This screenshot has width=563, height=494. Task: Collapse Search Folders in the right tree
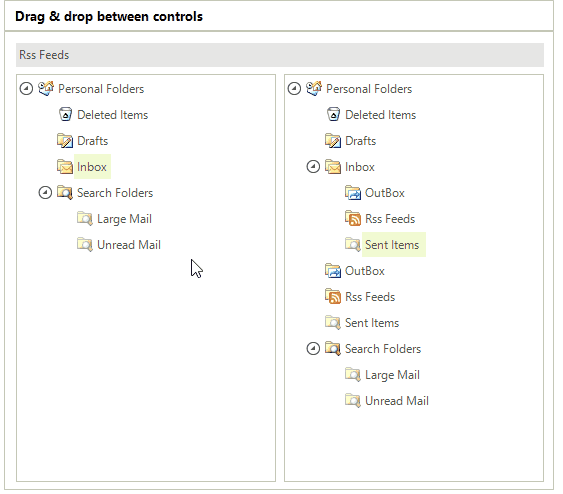313,349
